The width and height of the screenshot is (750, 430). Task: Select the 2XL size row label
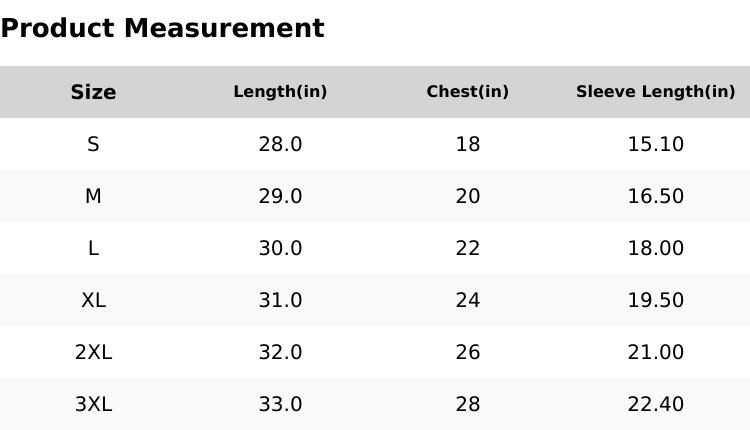[x=93, y=352]
